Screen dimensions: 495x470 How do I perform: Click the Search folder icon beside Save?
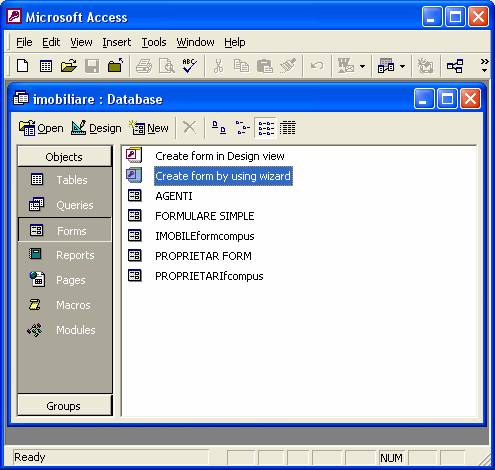[x=115, y=66]
